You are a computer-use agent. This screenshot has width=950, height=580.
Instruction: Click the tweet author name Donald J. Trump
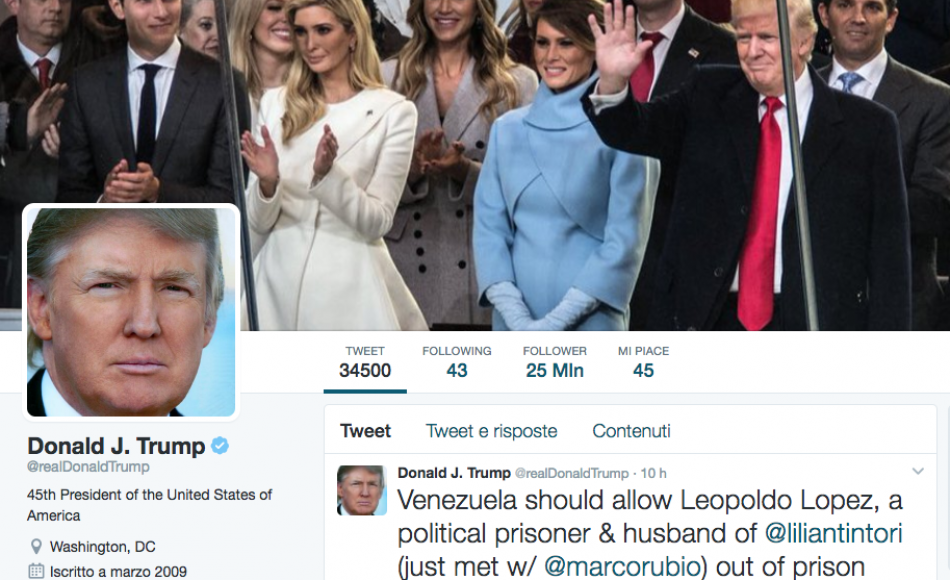pyautogui.click(x=454, y=473)
